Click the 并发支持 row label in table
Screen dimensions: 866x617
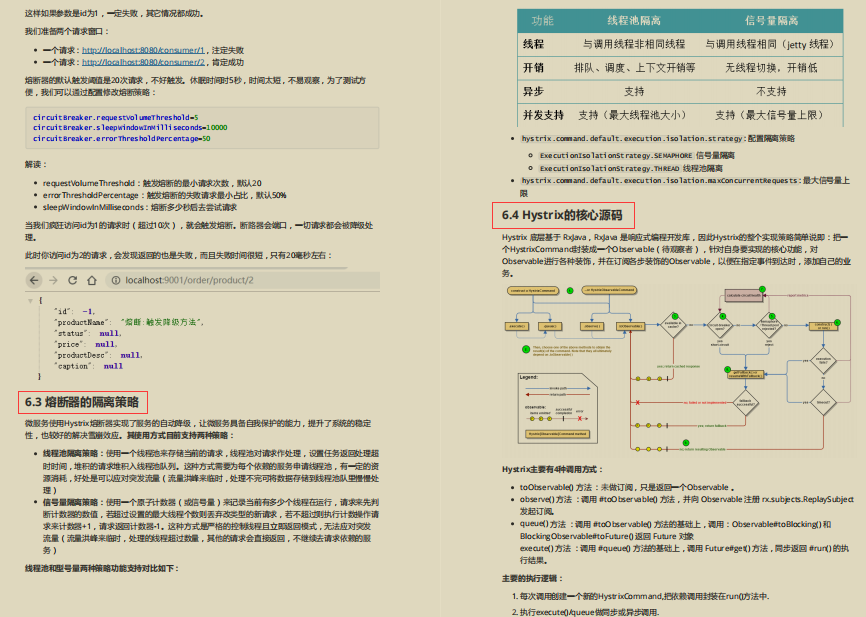point(543,115)
